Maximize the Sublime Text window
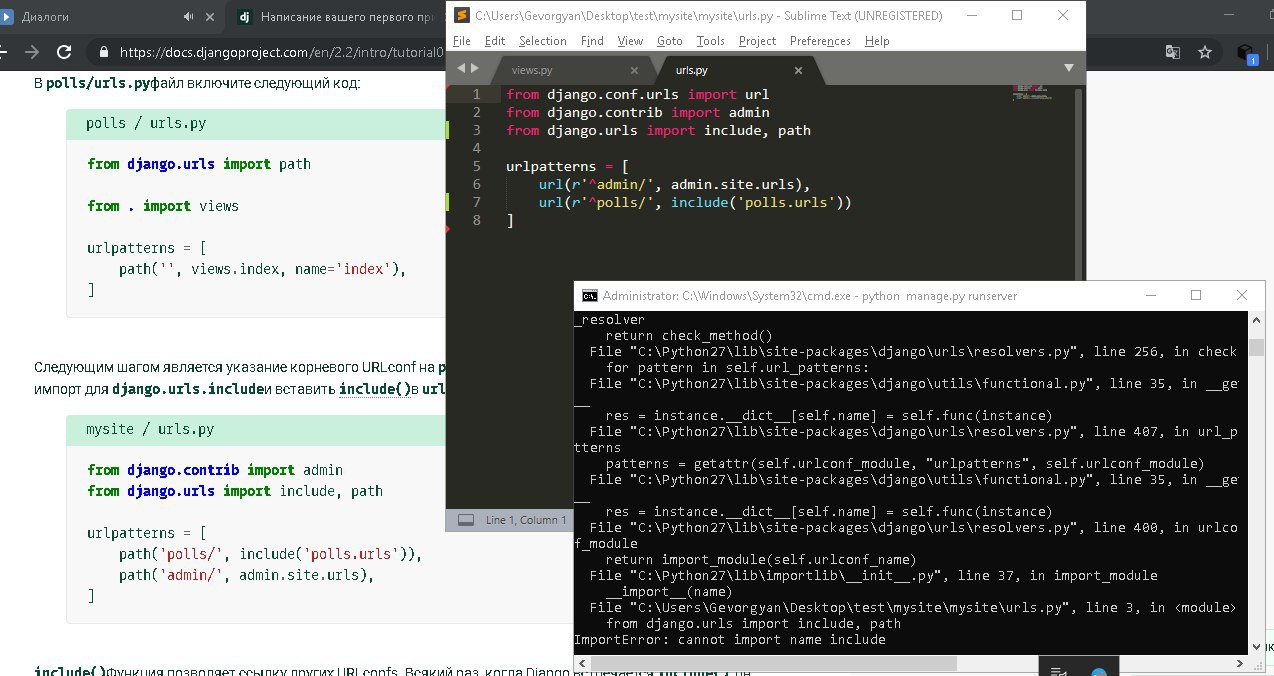Viewport: 1274px width, 676px height. point(1017,15)
